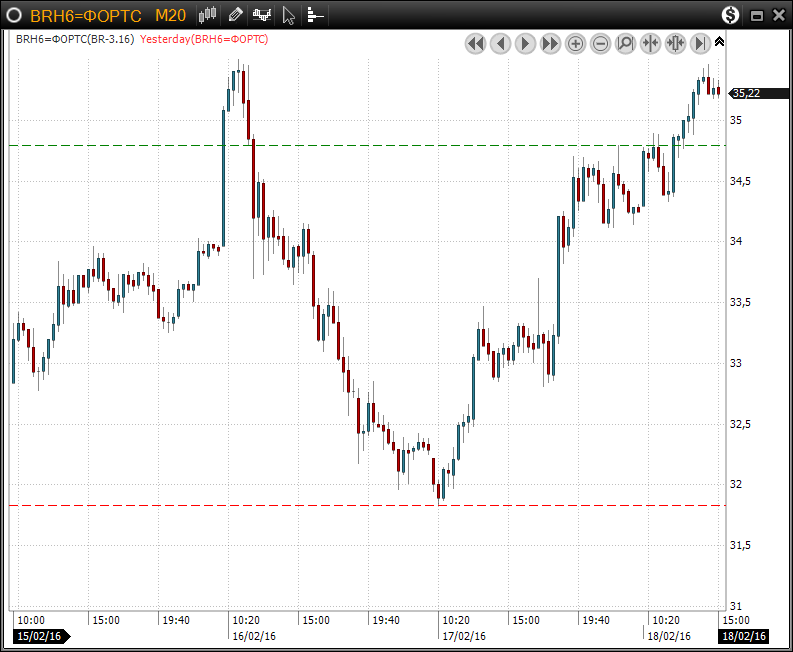
Task: Click the 35,22 current price marker
Action: coord(746,93)
